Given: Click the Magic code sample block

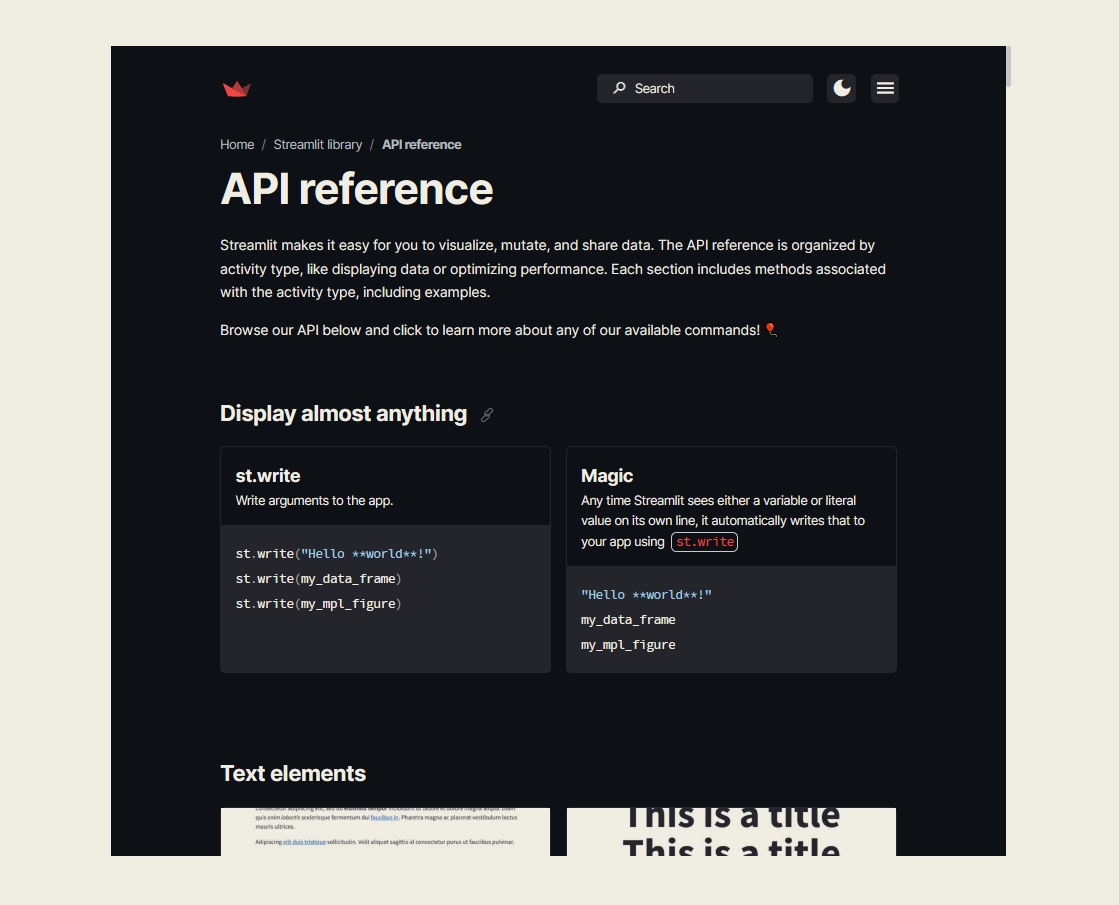Looking at the screenshot, I should coord(731,620).
